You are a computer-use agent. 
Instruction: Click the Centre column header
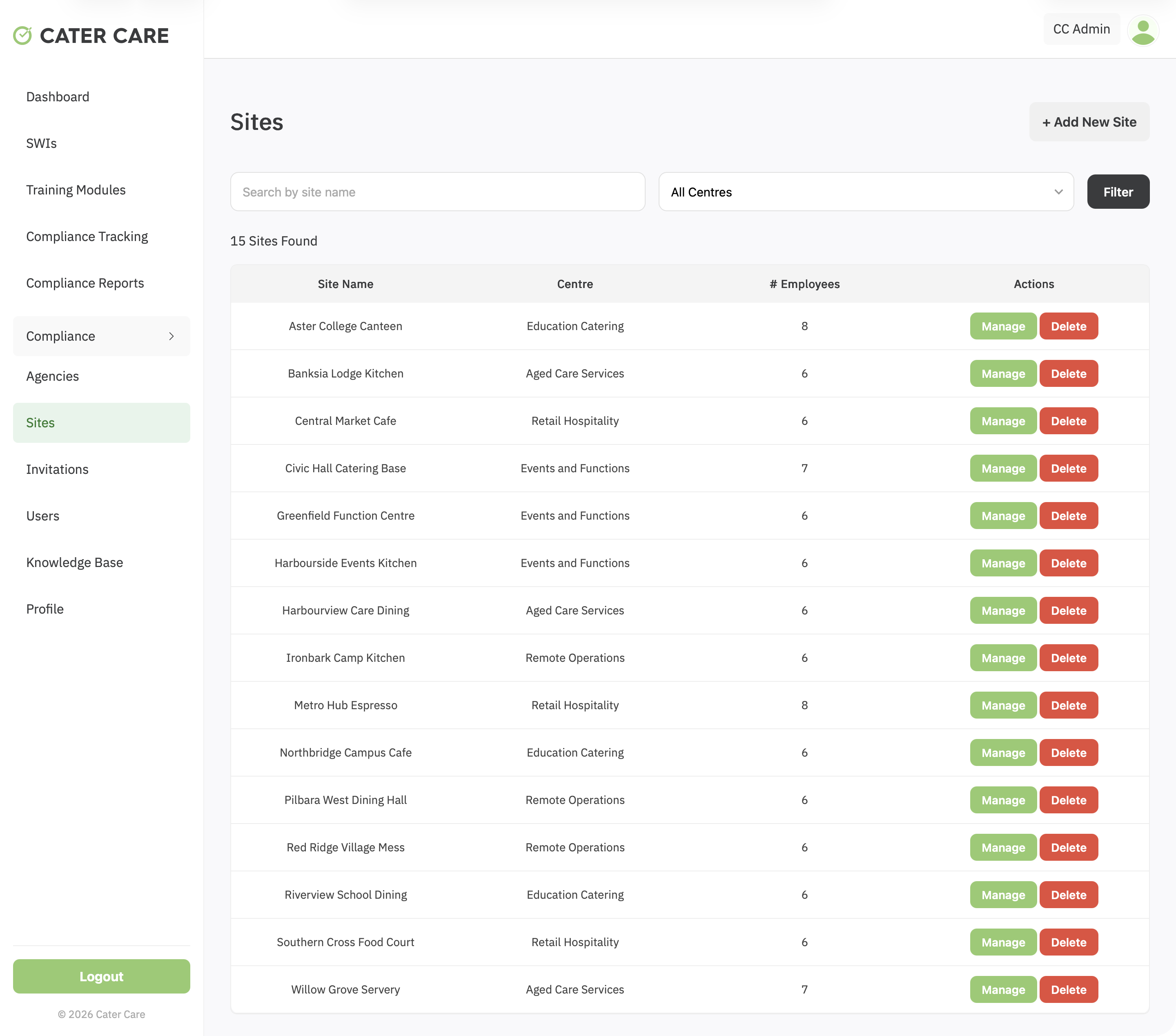[575, 284]
